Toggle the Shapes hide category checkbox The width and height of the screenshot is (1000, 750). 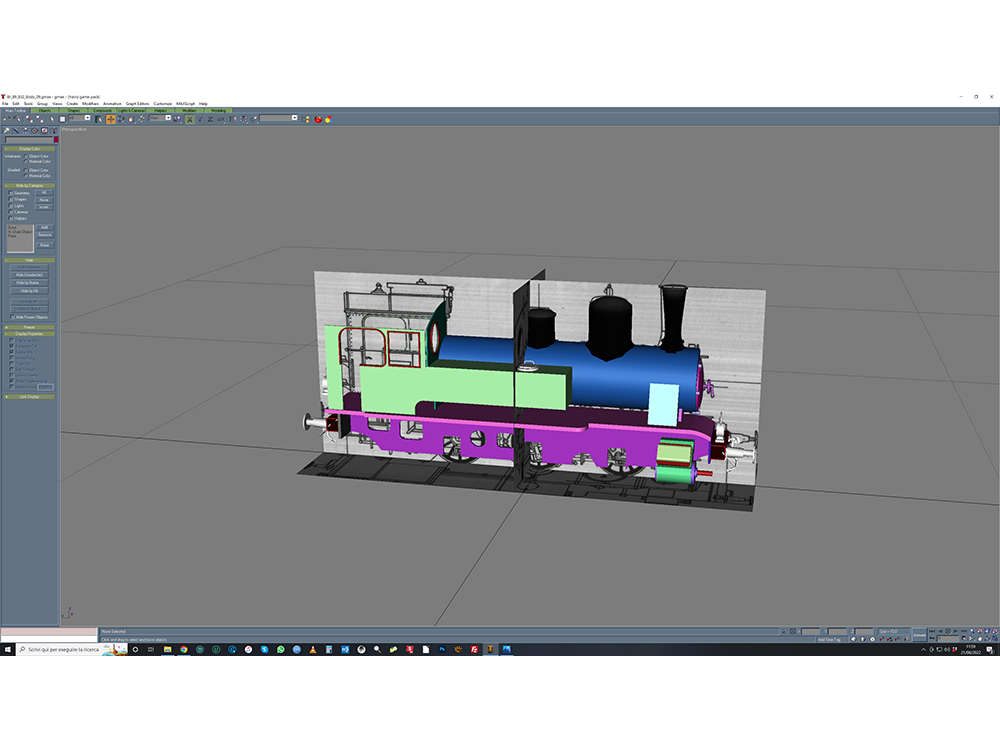11,200
